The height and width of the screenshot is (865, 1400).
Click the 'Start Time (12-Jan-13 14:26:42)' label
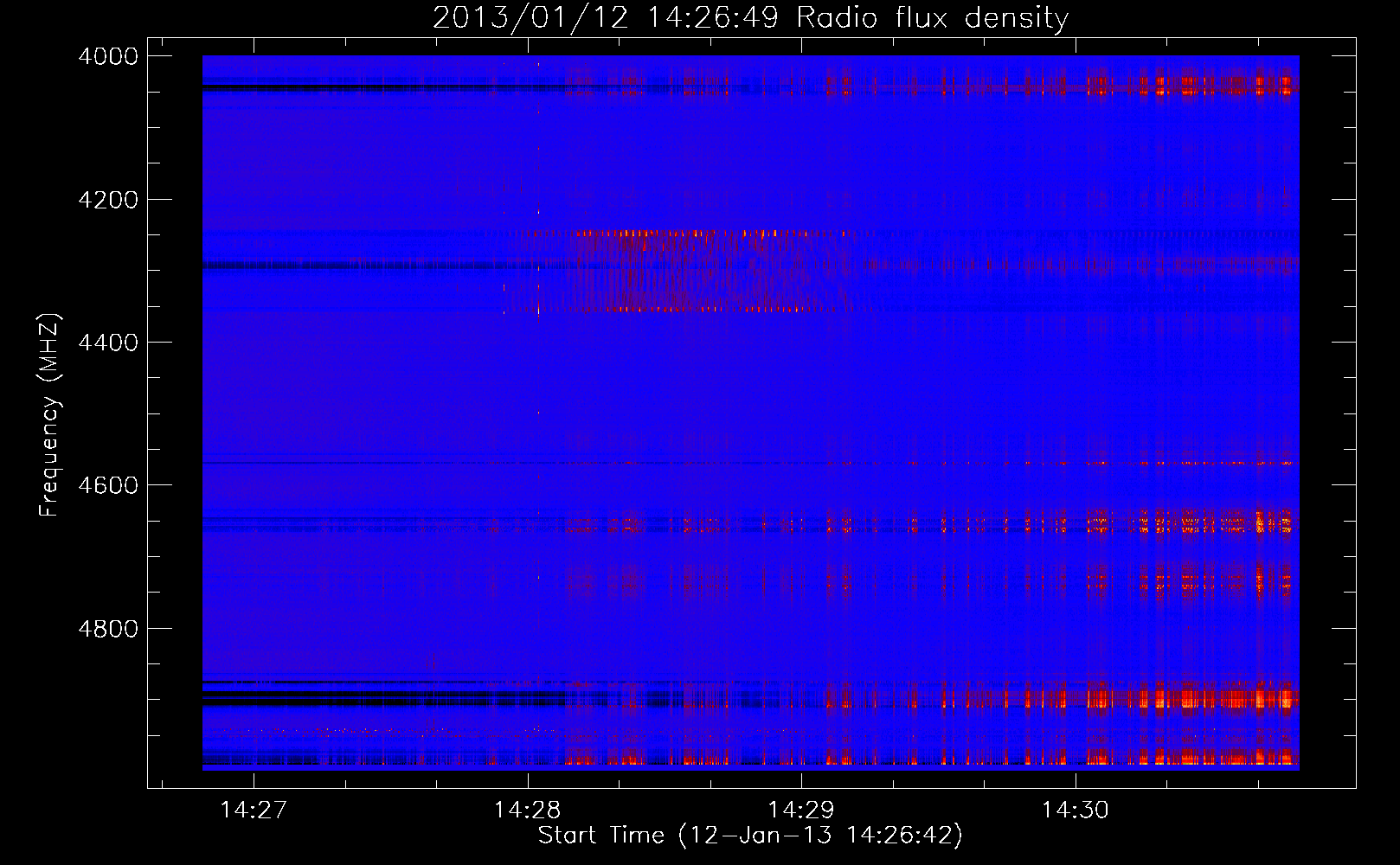pos(750,836)
